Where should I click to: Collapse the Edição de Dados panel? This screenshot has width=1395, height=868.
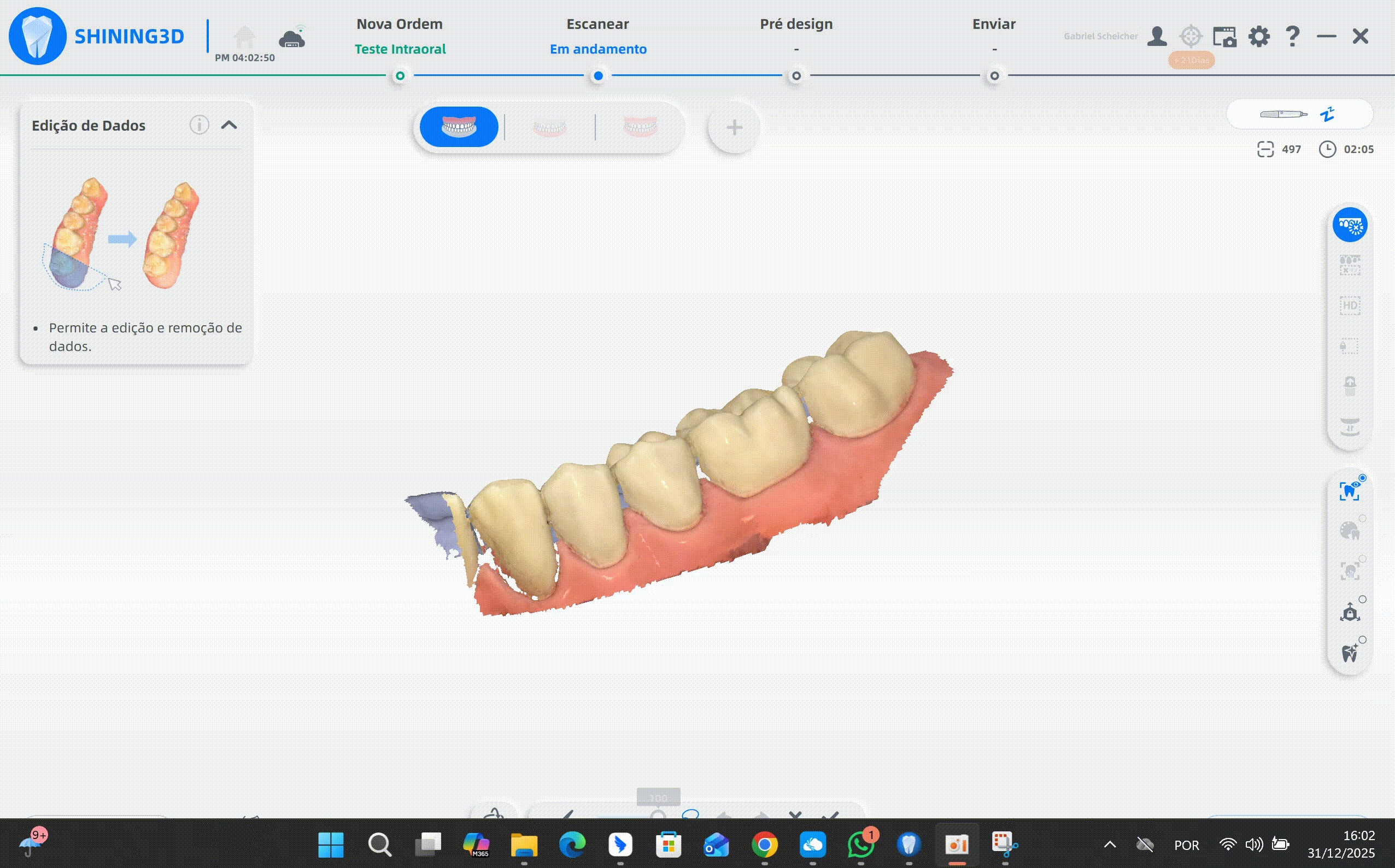coord(229,125)
